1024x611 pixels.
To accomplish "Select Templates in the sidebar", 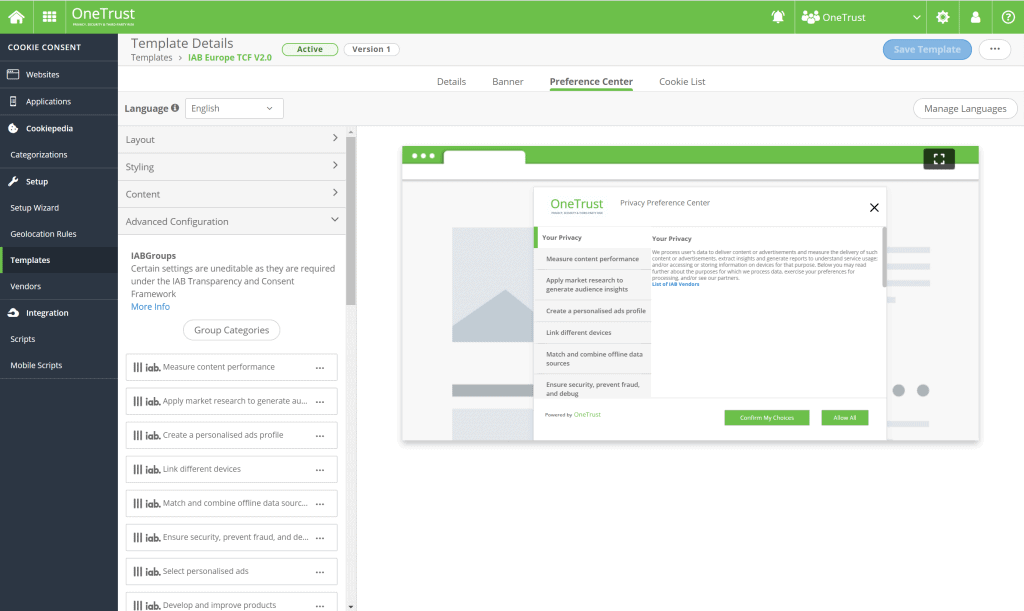I will click(x=59, y=260).
